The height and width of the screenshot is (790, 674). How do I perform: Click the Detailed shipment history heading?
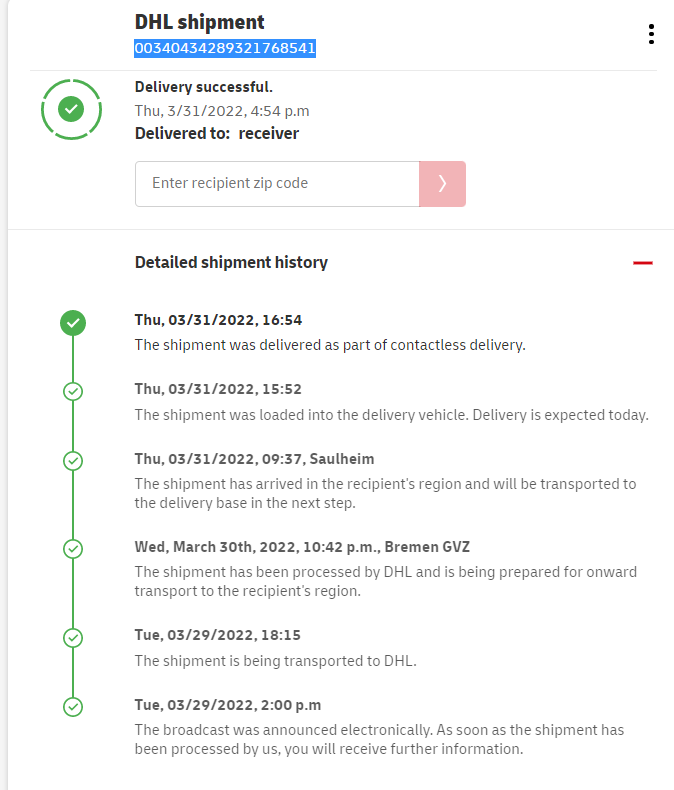point(231,263)
